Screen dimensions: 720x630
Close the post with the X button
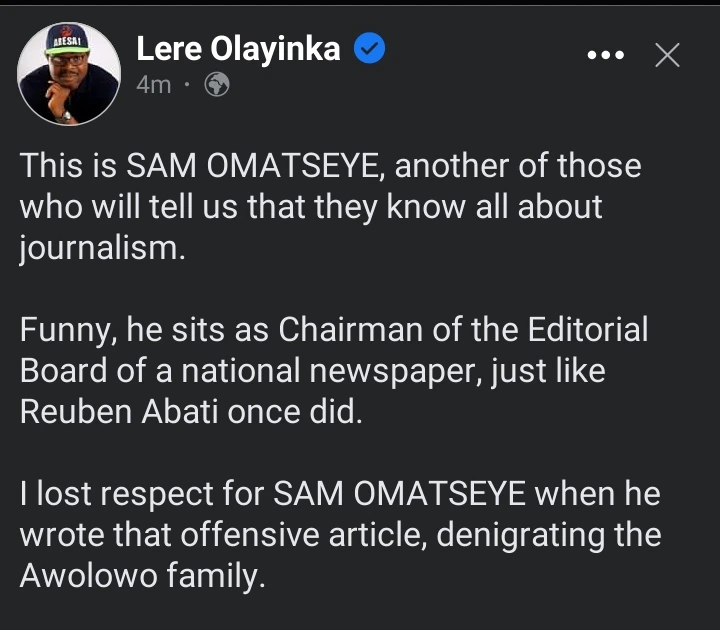[x=667, y=56]
